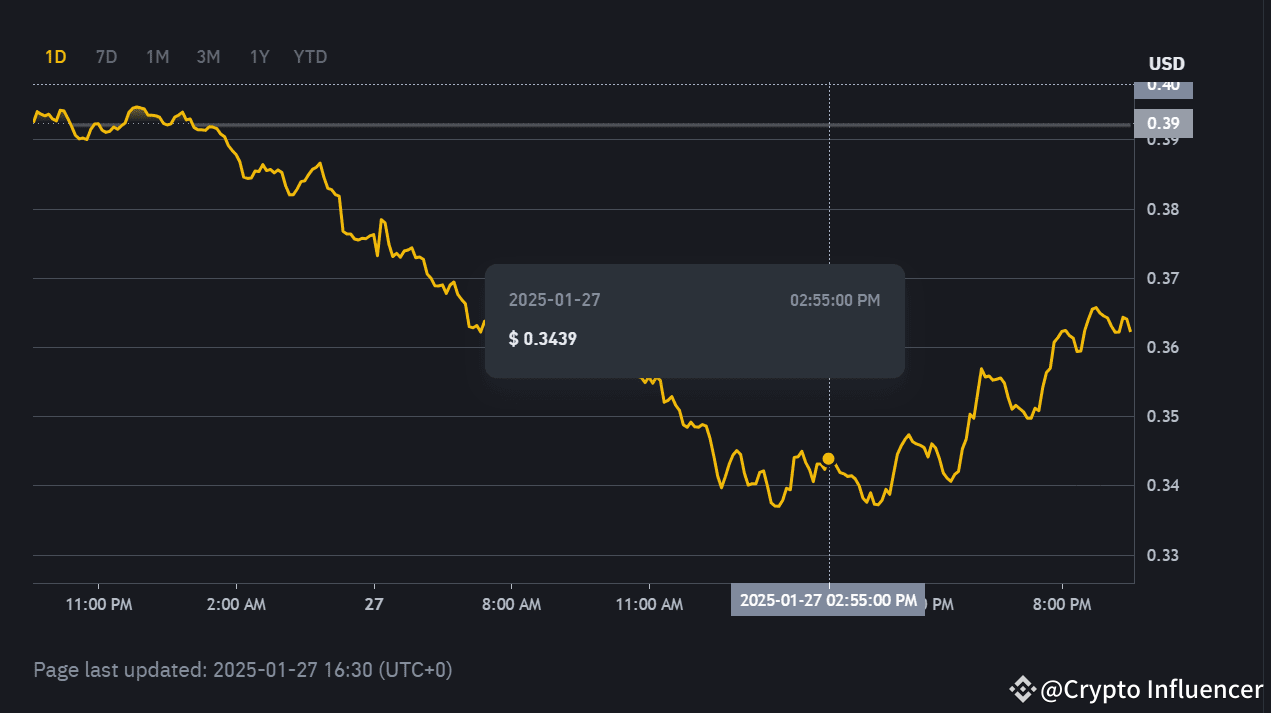1271x713 pixels.
Task: Click the 0.33 price axis label
Action: 1162,555
